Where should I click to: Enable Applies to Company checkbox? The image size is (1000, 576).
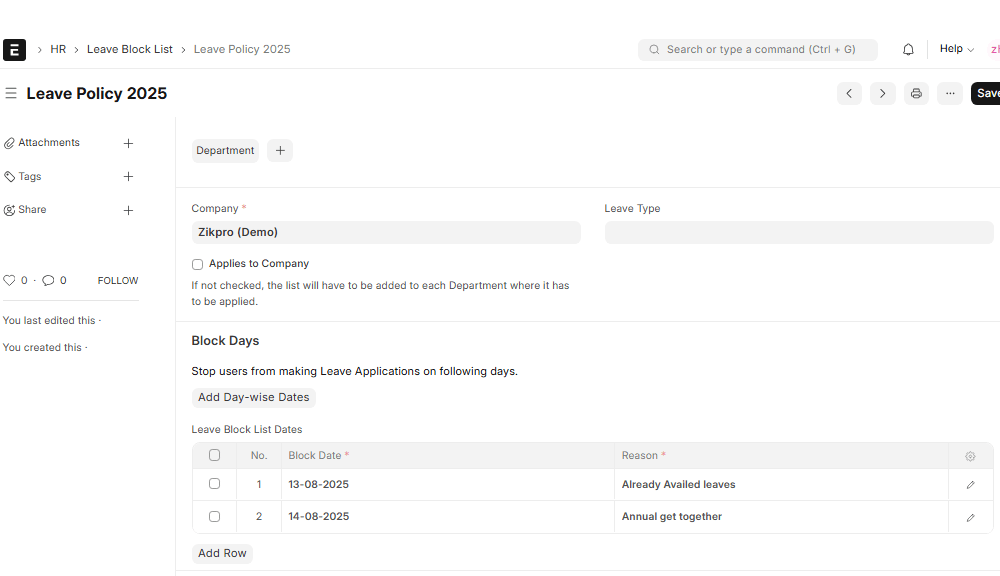(197, 264)
